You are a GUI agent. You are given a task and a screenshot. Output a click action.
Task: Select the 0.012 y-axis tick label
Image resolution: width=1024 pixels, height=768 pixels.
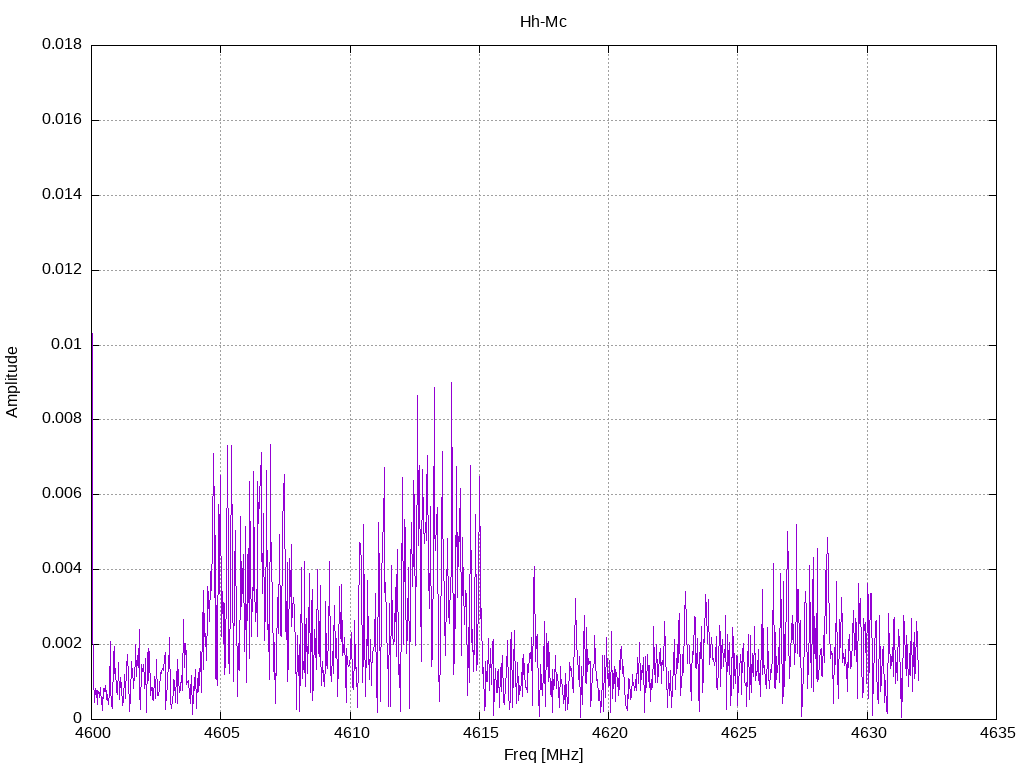62,270
